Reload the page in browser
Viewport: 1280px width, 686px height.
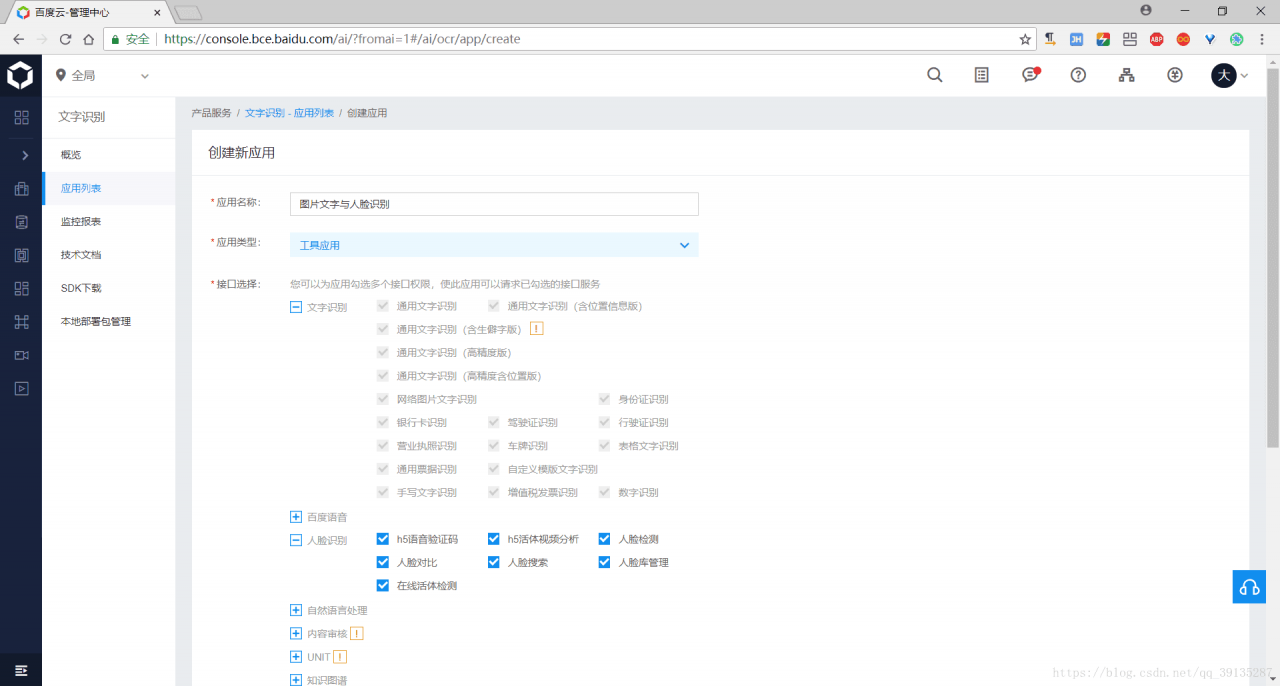(66, 39)
